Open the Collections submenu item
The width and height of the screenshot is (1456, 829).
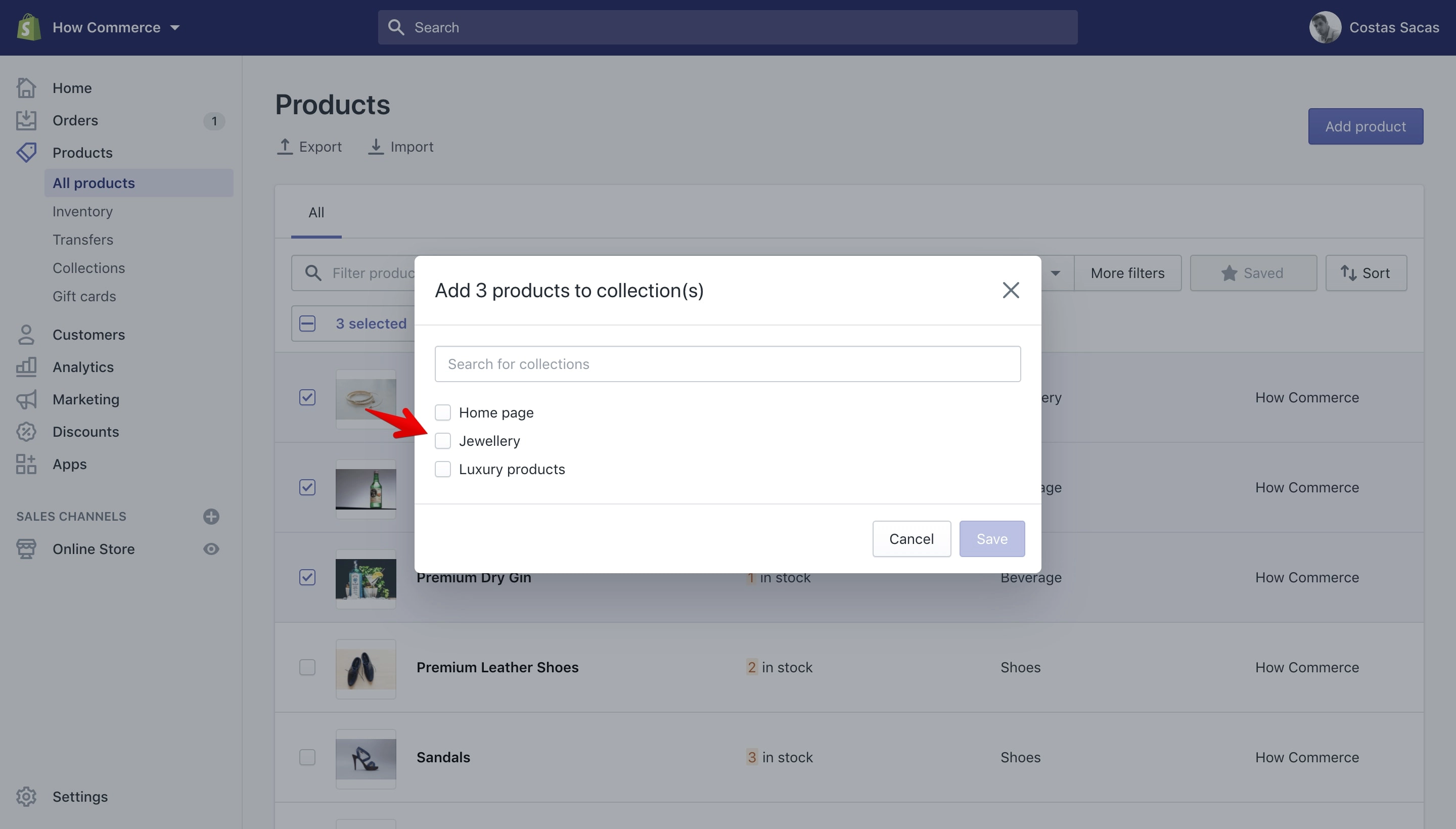(x=89, y=268)
